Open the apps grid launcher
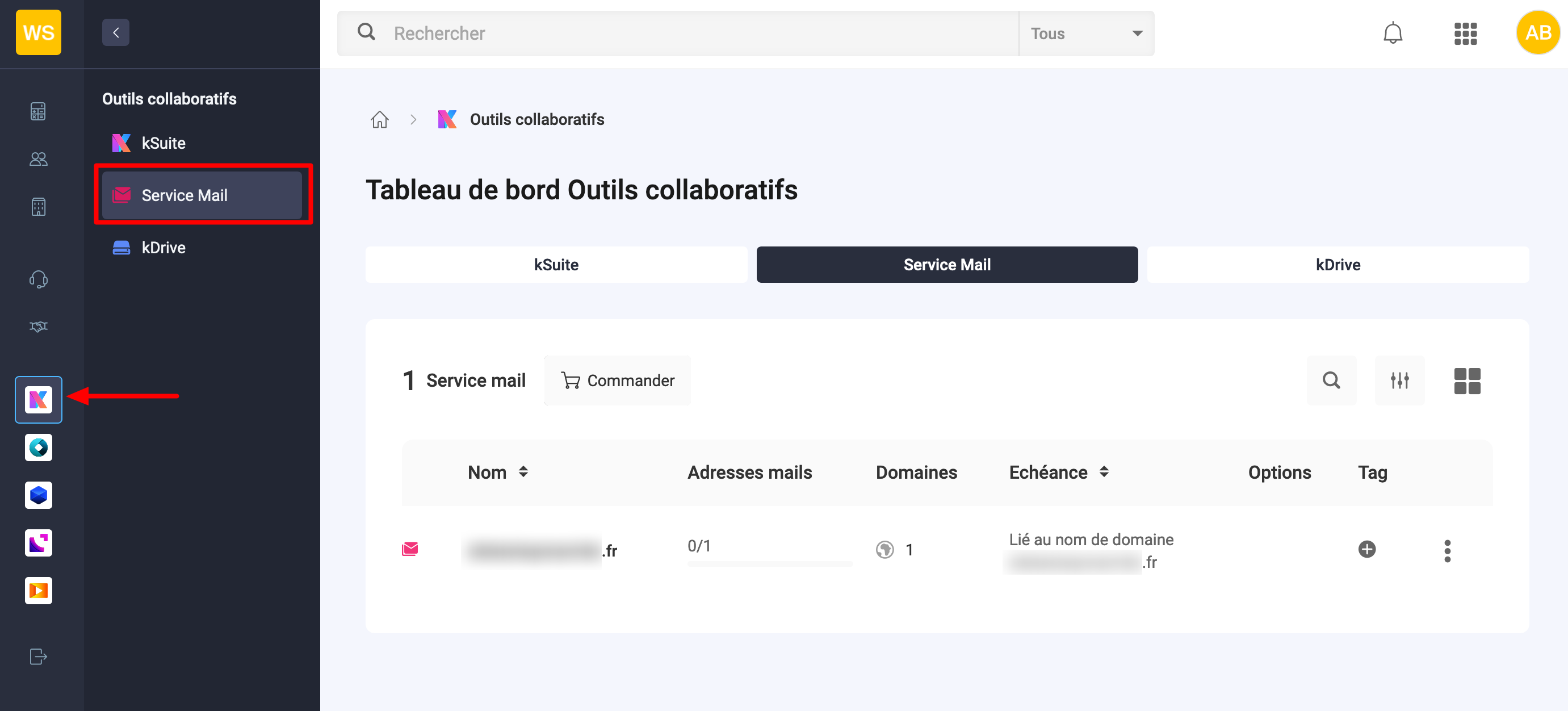This screenshot has height=711, width=1568. point(1466,34)
